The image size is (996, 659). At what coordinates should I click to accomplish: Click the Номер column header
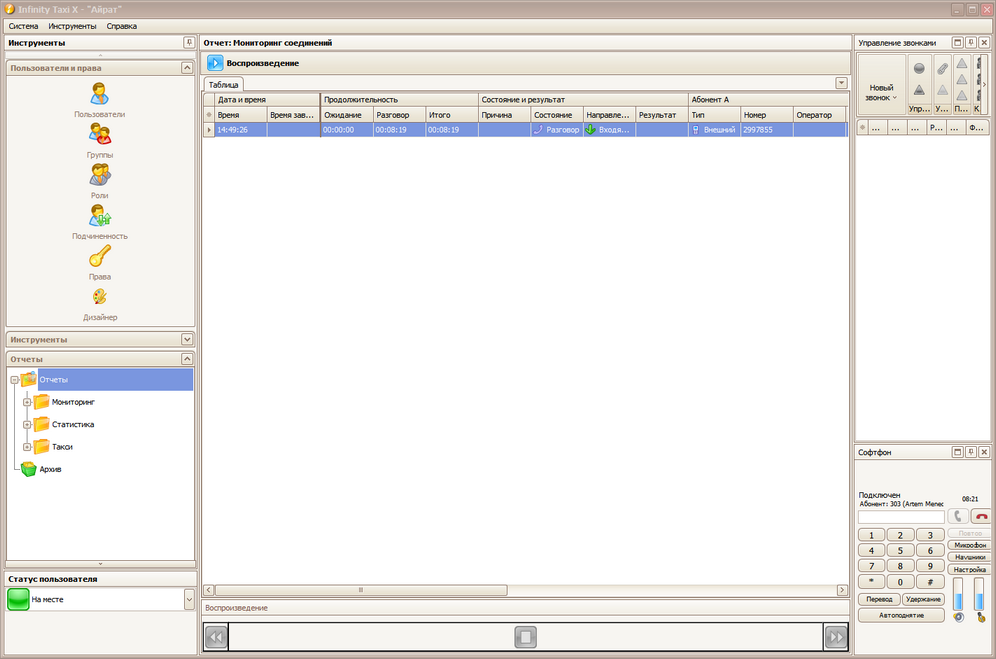(767, 115)
